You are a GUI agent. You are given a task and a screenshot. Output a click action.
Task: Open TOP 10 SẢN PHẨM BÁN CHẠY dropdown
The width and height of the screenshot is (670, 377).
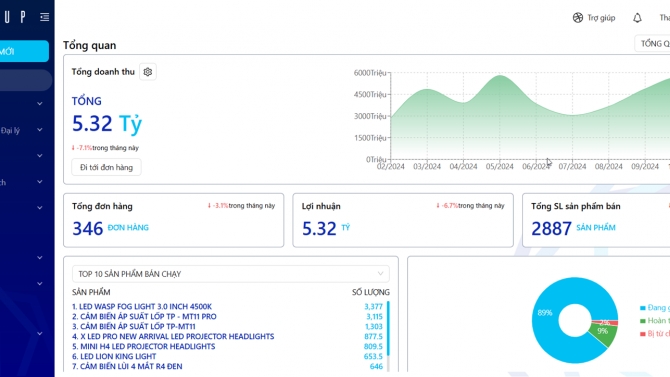click(x=231, y=274)
